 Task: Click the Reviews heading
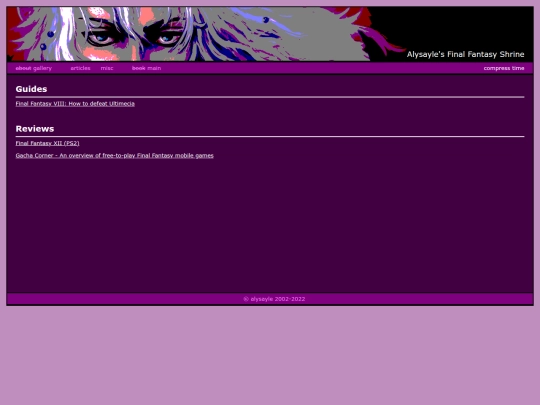click(35, 129)
